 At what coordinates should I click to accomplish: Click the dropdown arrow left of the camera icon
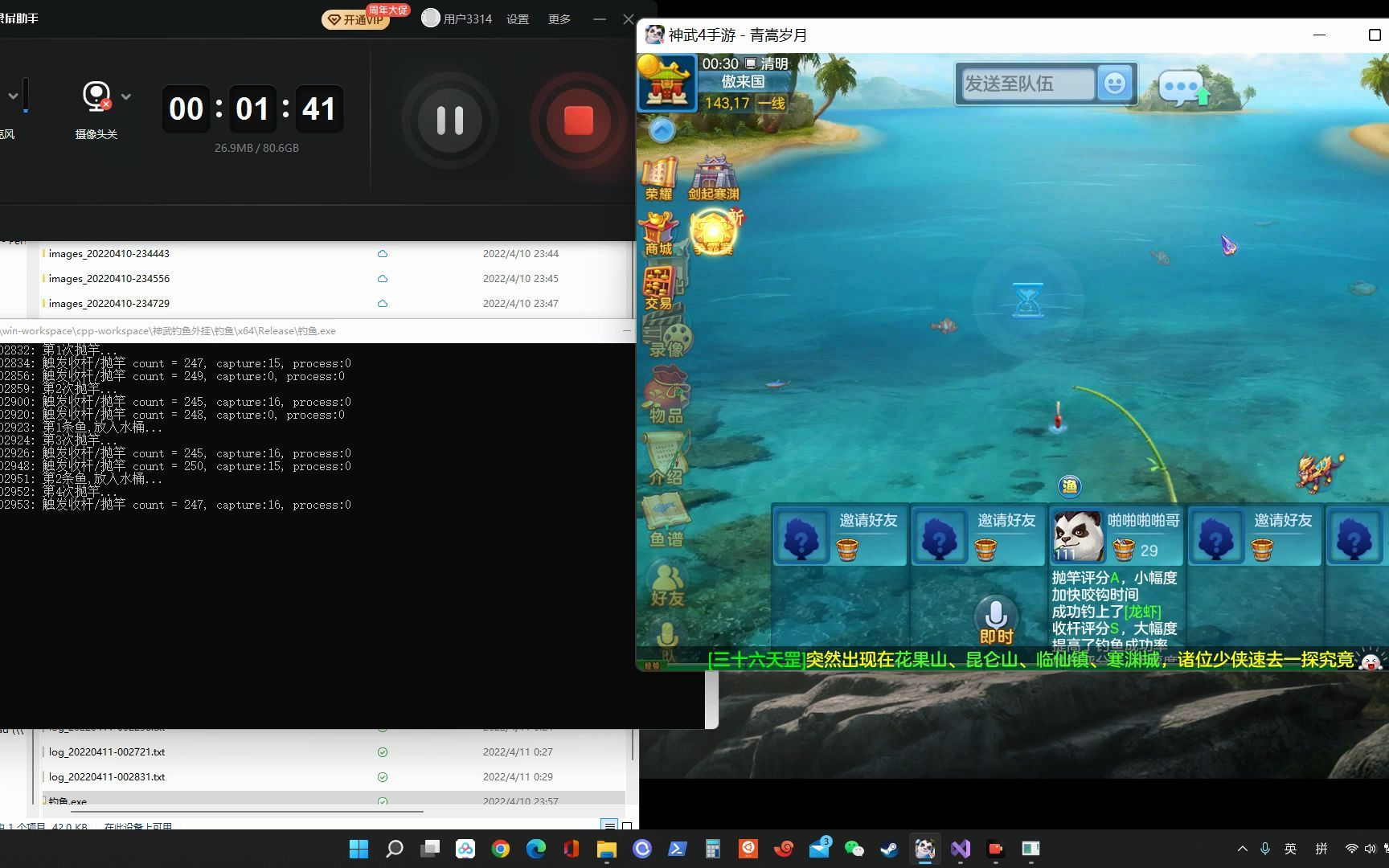pyautogui.click(x=13, y=96)
